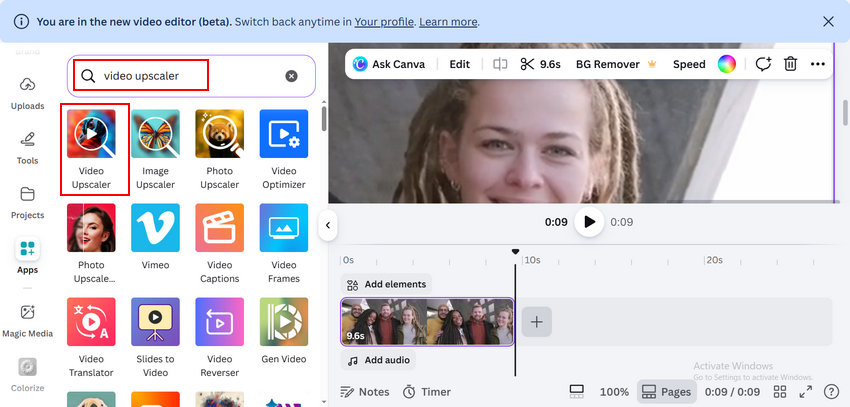850x407 pixels.
Task: Open the Photo Upscaler panda app
Action: [x=220, y=149]
